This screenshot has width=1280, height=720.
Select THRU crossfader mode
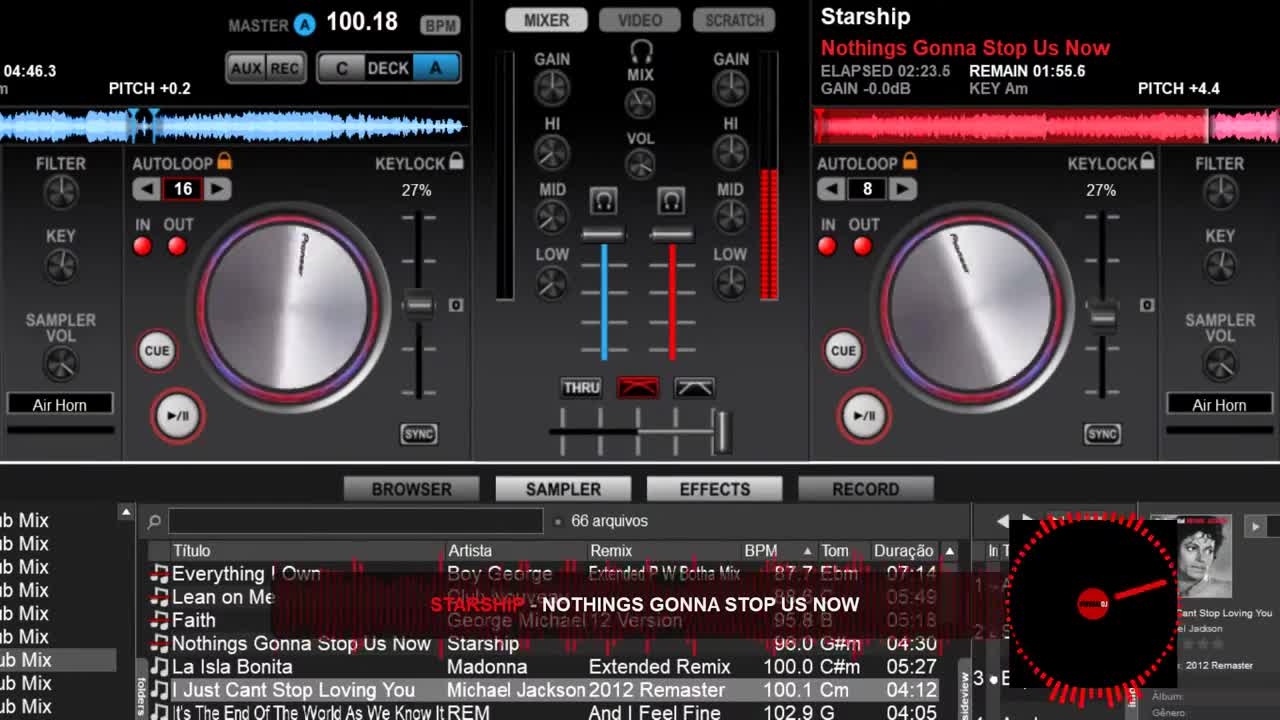581,388
